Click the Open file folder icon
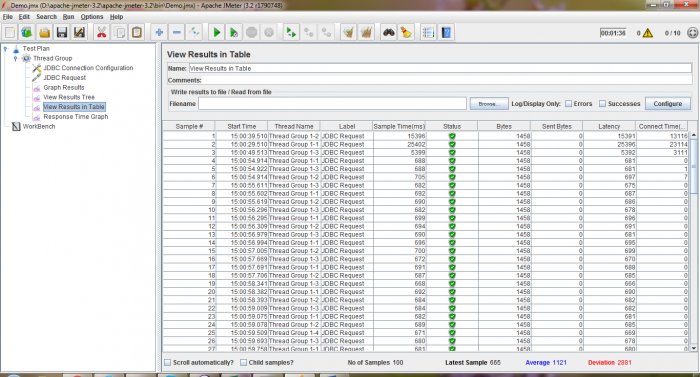The width and height of the screenshot is (700, 377). coord(44,33)
